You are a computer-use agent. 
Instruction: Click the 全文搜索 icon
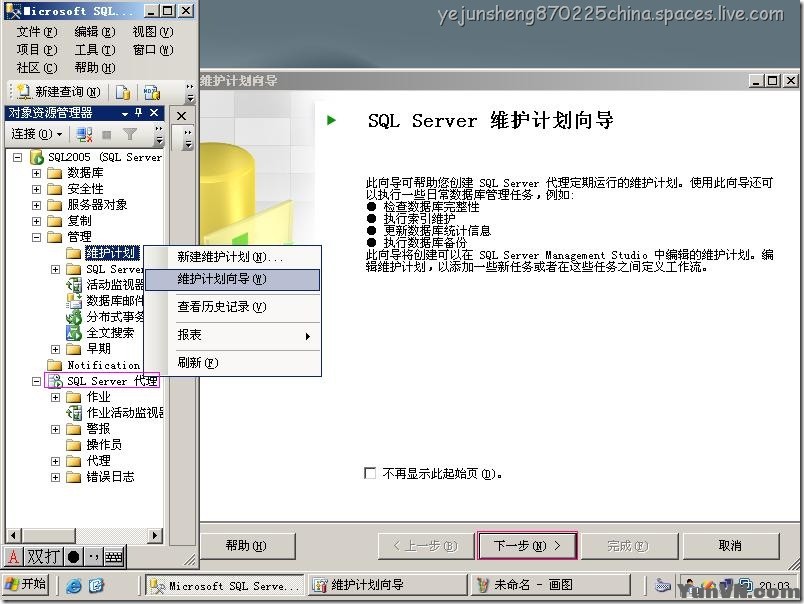click(x=74, y=332)
